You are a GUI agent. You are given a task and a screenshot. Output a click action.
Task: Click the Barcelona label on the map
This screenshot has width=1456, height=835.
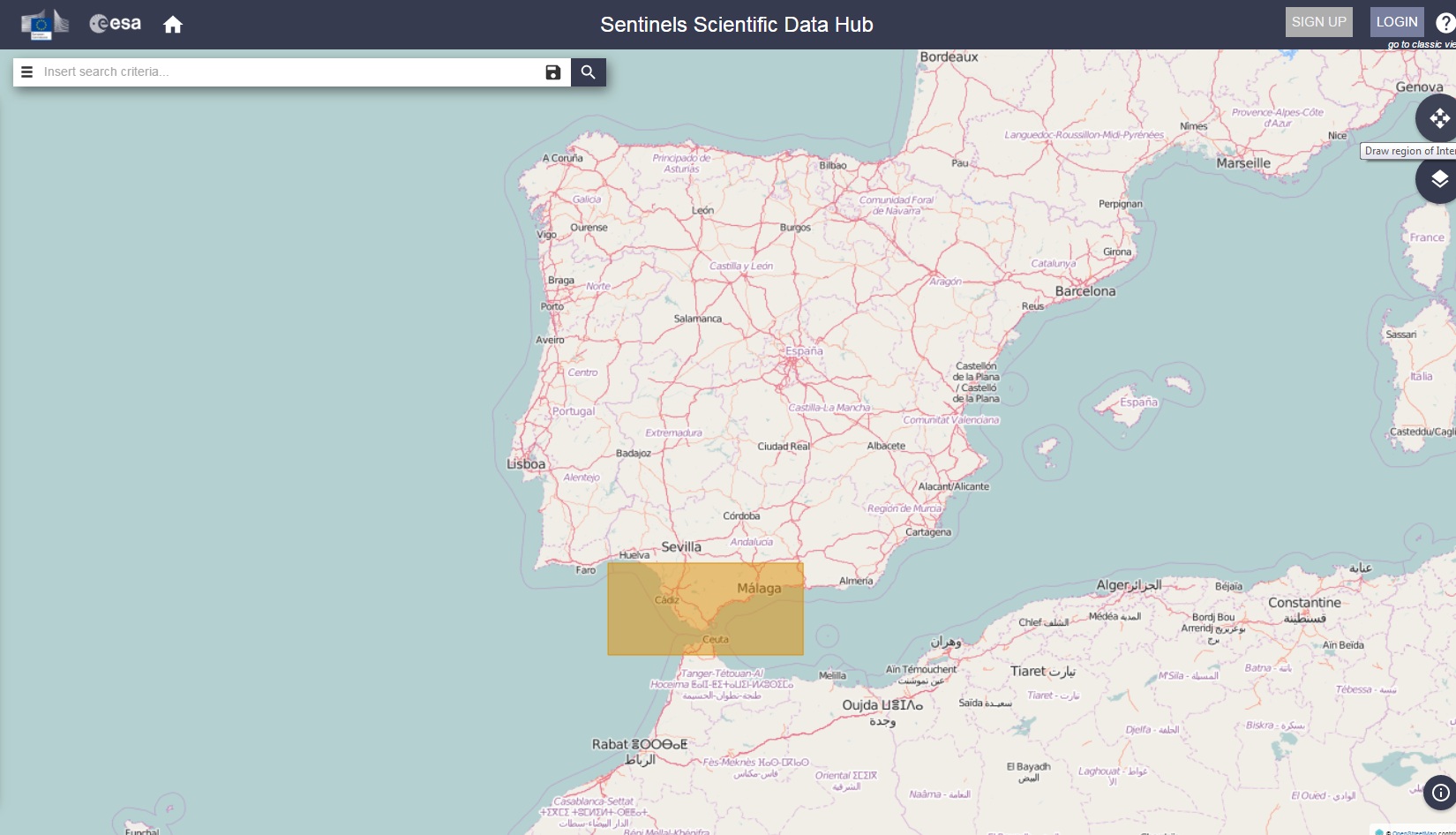click(x=1084, y=291)
